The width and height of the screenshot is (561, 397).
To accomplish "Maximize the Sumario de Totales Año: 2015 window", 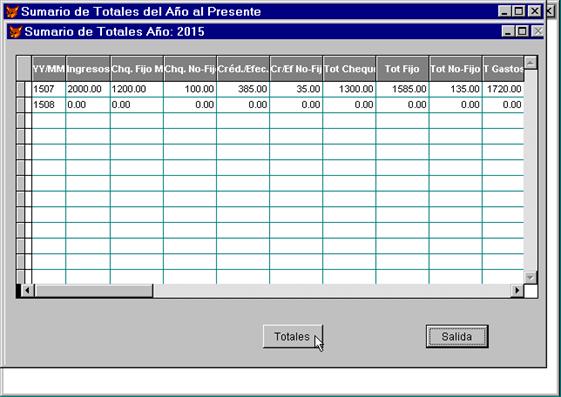I will 522,31.
